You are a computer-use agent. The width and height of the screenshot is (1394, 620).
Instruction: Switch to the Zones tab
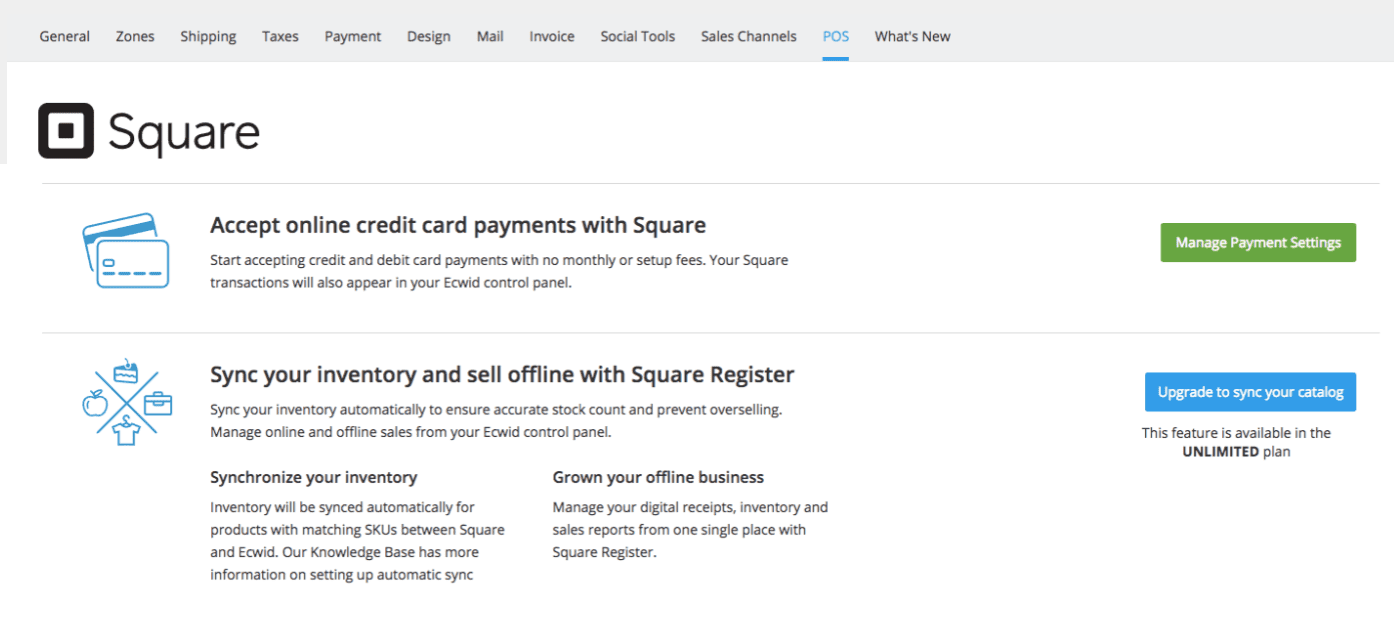click(x=135, y=36)
